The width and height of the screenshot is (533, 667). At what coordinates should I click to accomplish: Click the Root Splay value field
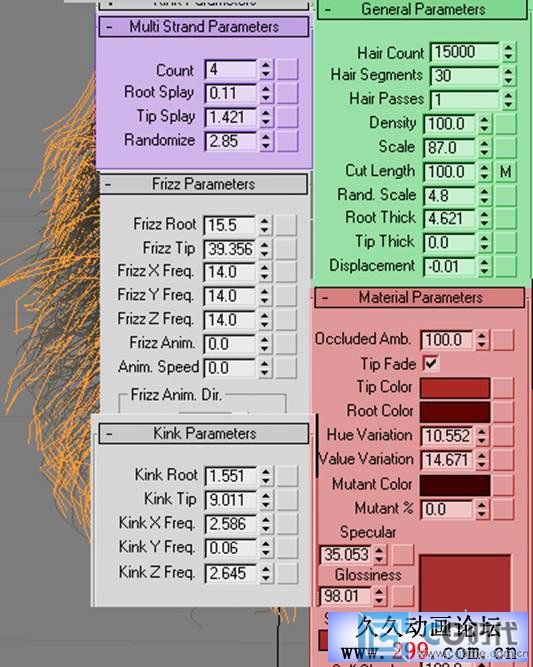[230, 94]
